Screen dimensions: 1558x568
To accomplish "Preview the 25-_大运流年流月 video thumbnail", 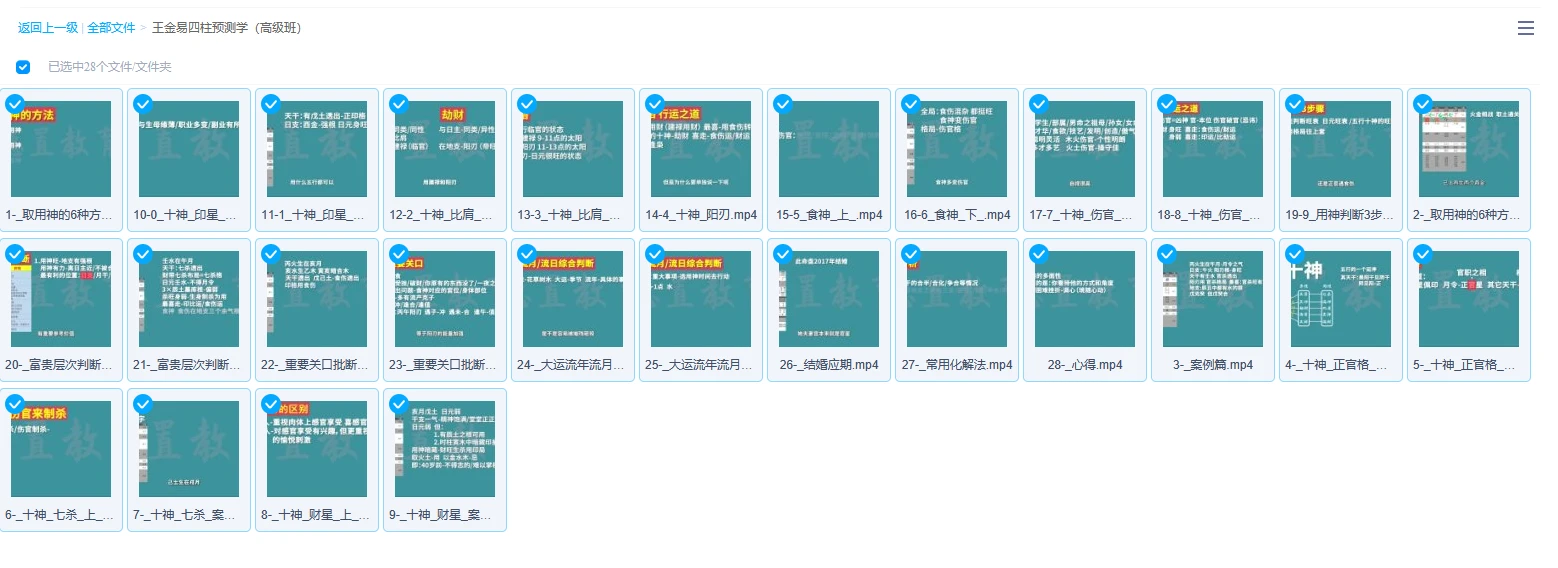I will (x=701, y=299).
